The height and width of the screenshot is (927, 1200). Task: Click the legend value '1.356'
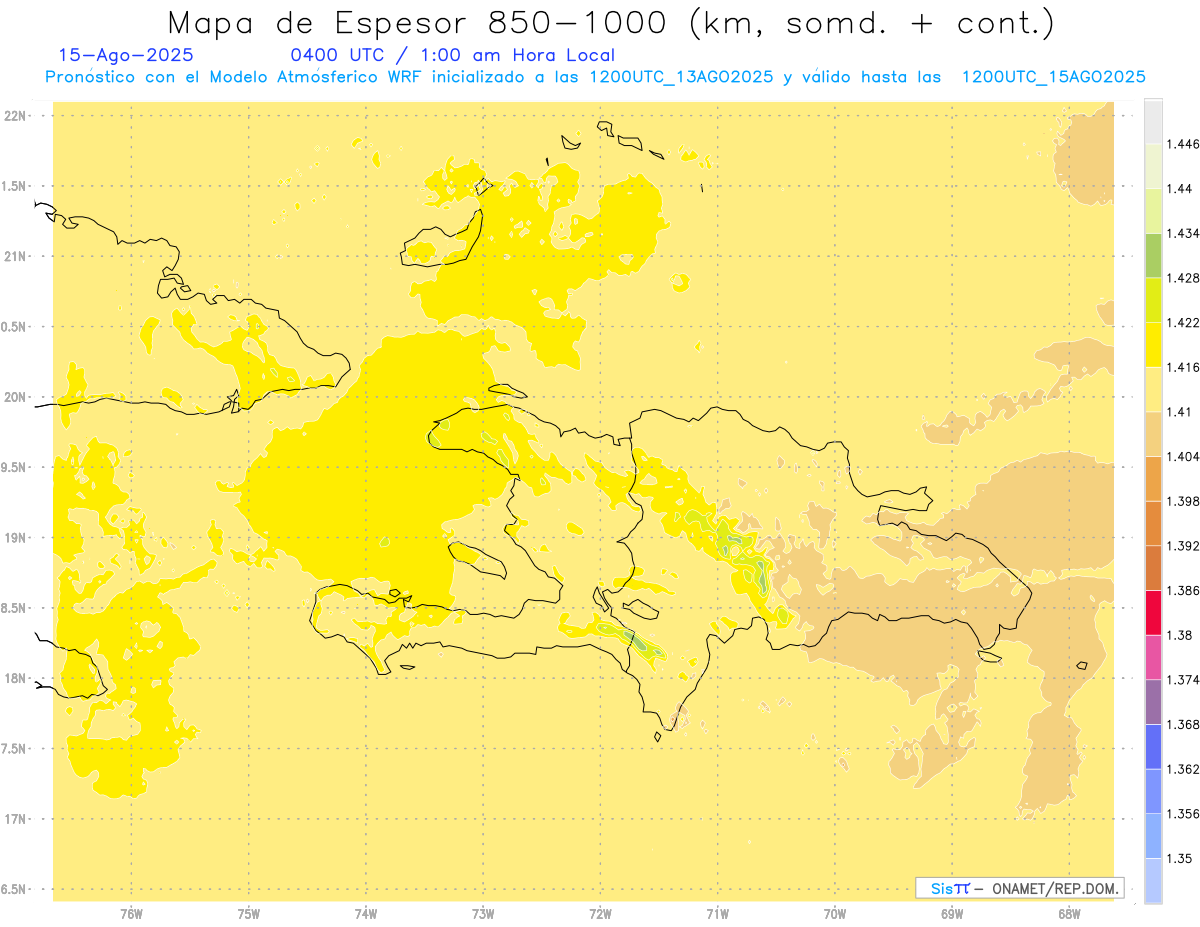tap(1182, 814)
